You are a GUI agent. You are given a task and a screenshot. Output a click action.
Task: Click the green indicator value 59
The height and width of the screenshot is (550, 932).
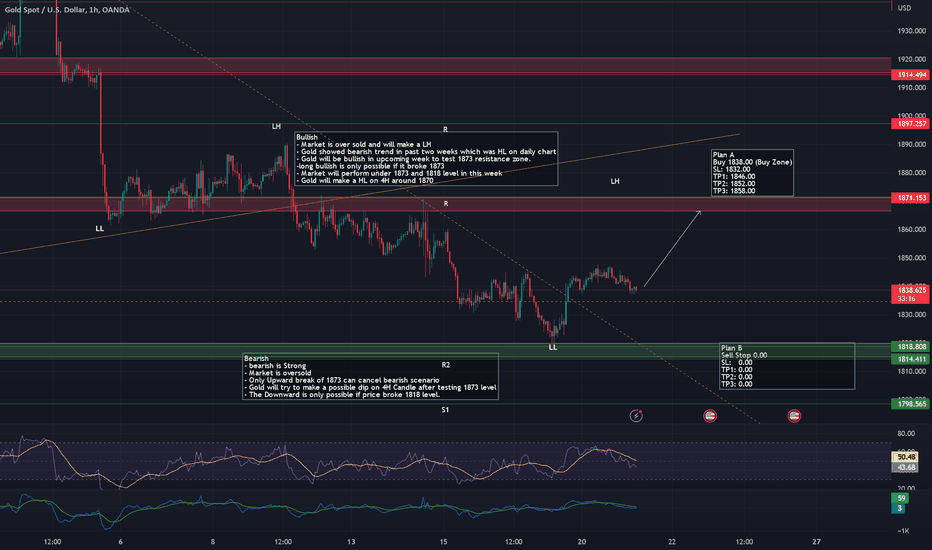click(900, 498)
